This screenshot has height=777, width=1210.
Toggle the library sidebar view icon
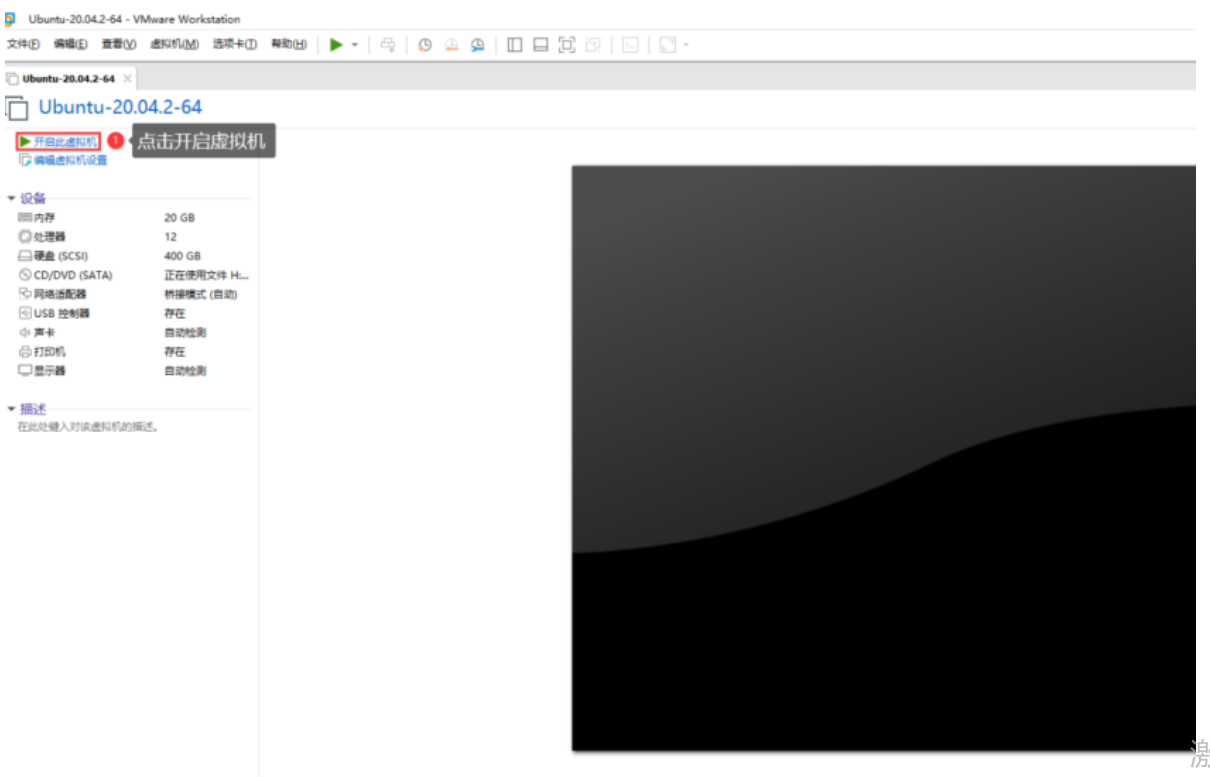tap(515, 44)
